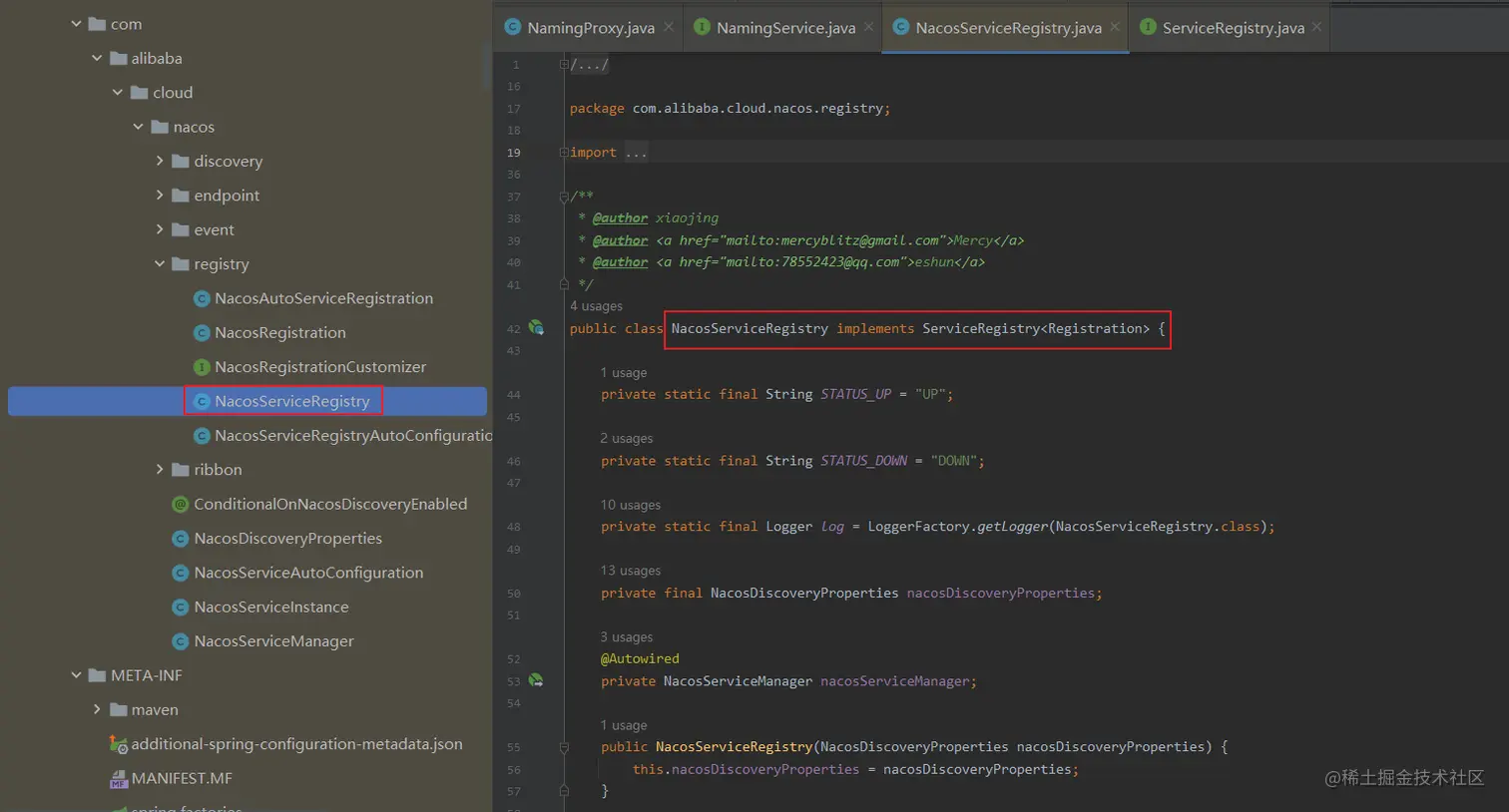Click the '3 usages' hint above @Autowired
Image resolution: width=1509 pixels, height=812 pixels.
[627, 637]
